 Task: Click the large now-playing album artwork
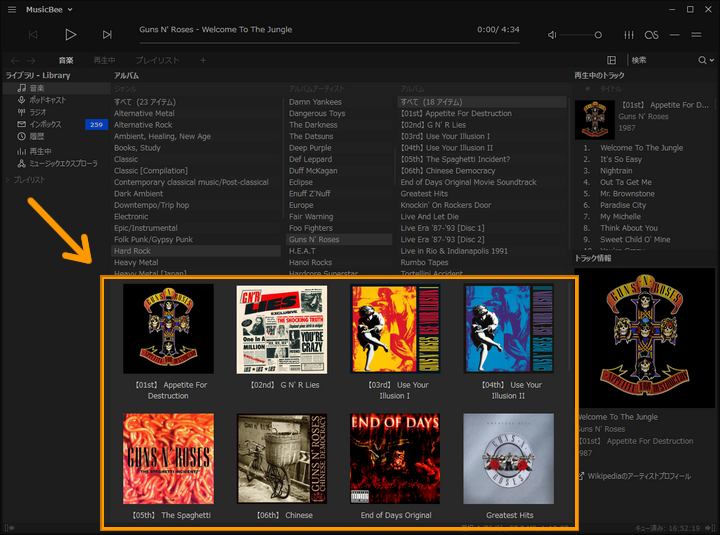coord(645,338)
